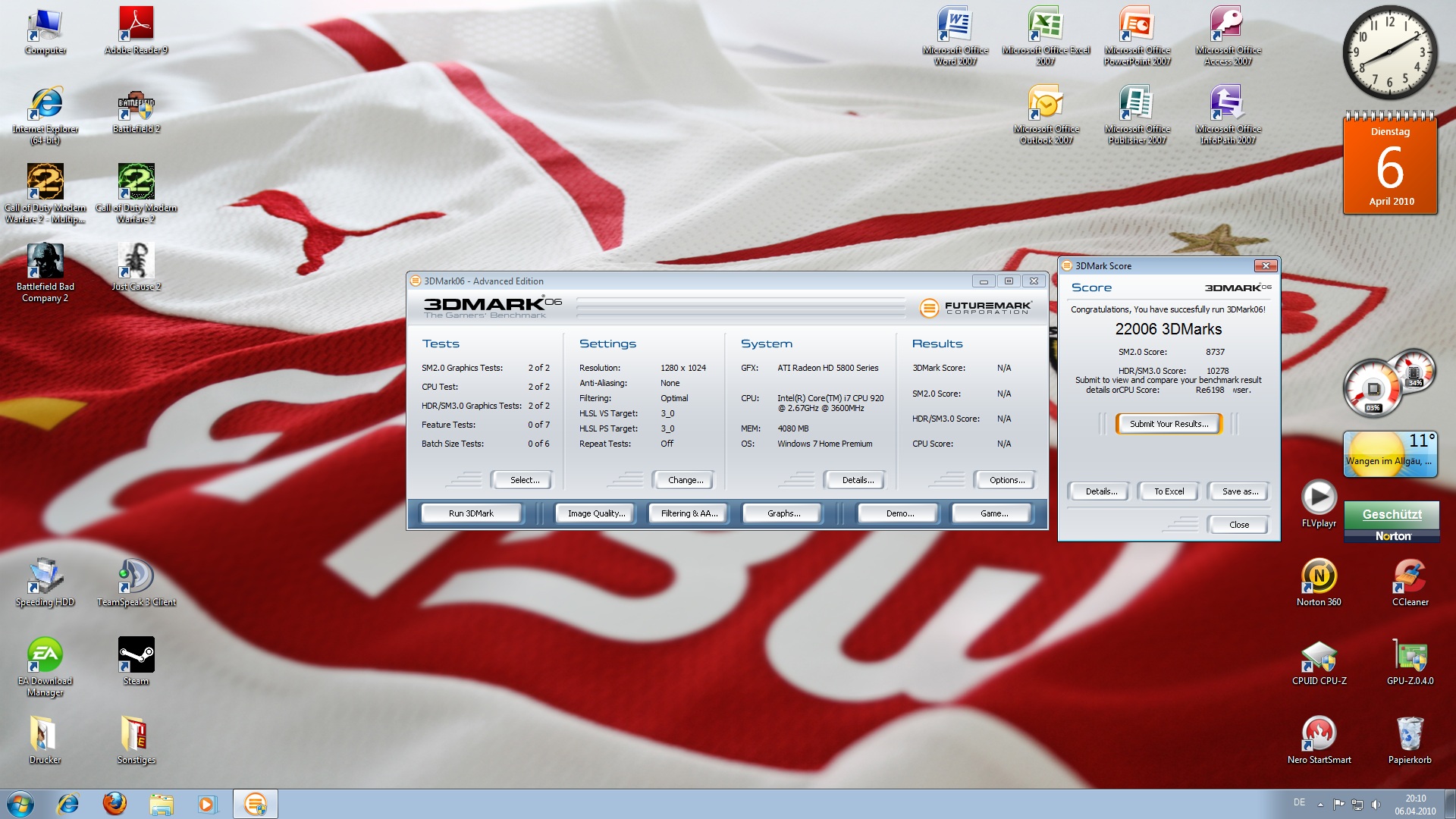Click the CPU meter gadget

point(1389,383)
